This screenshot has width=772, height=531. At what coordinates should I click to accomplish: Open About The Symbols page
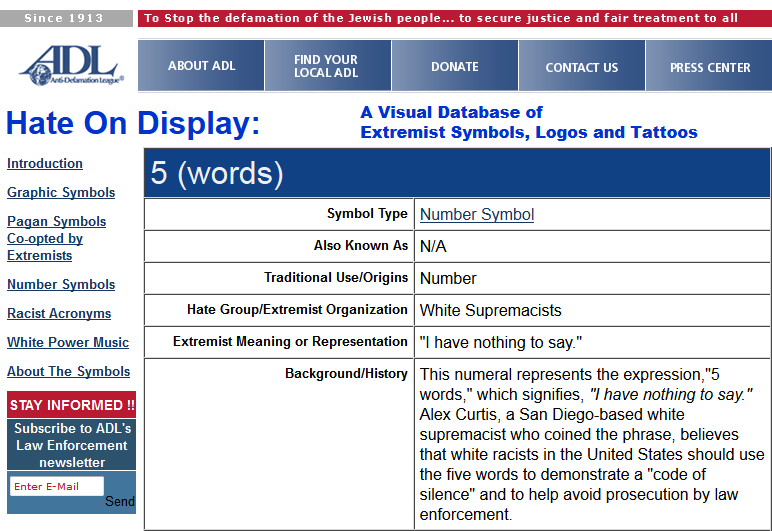[x=69, y=371]
